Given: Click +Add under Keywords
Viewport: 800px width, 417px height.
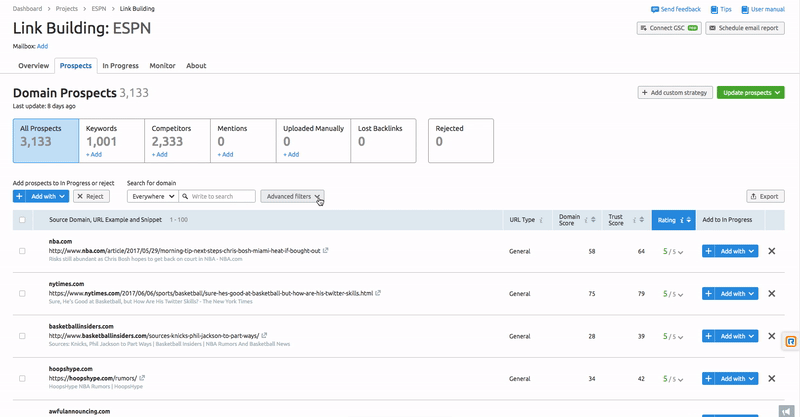Looking at the screenshot, I should pyautogui.click(x=94, y=154).
